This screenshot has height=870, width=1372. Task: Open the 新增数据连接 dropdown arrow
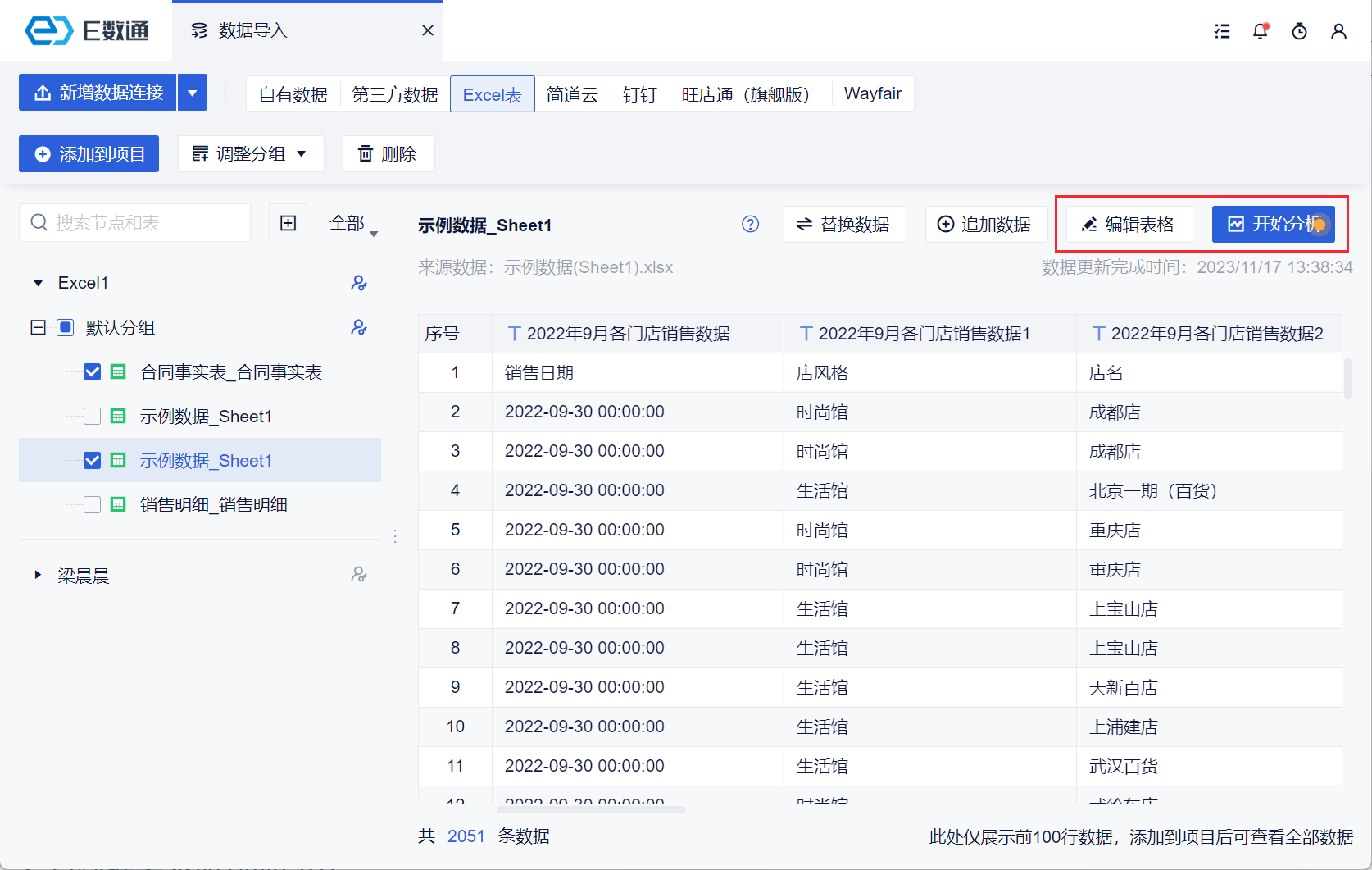[x=193, y=93]
